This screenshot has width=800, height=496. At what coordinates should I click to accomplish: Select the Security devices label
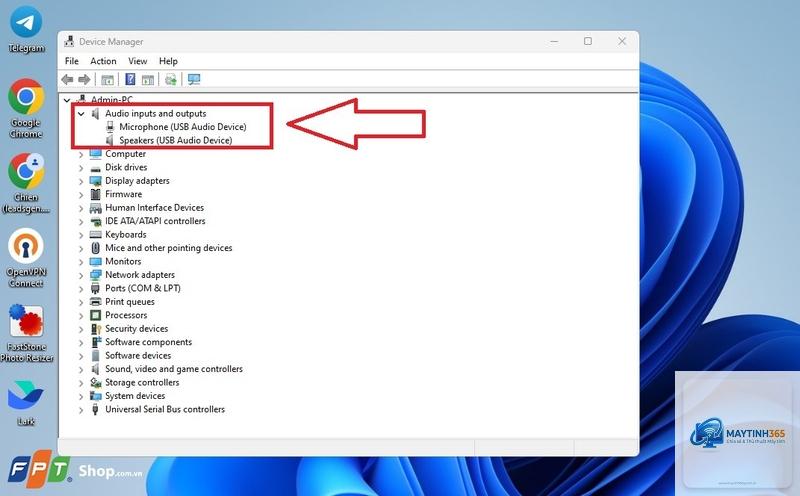136,329
